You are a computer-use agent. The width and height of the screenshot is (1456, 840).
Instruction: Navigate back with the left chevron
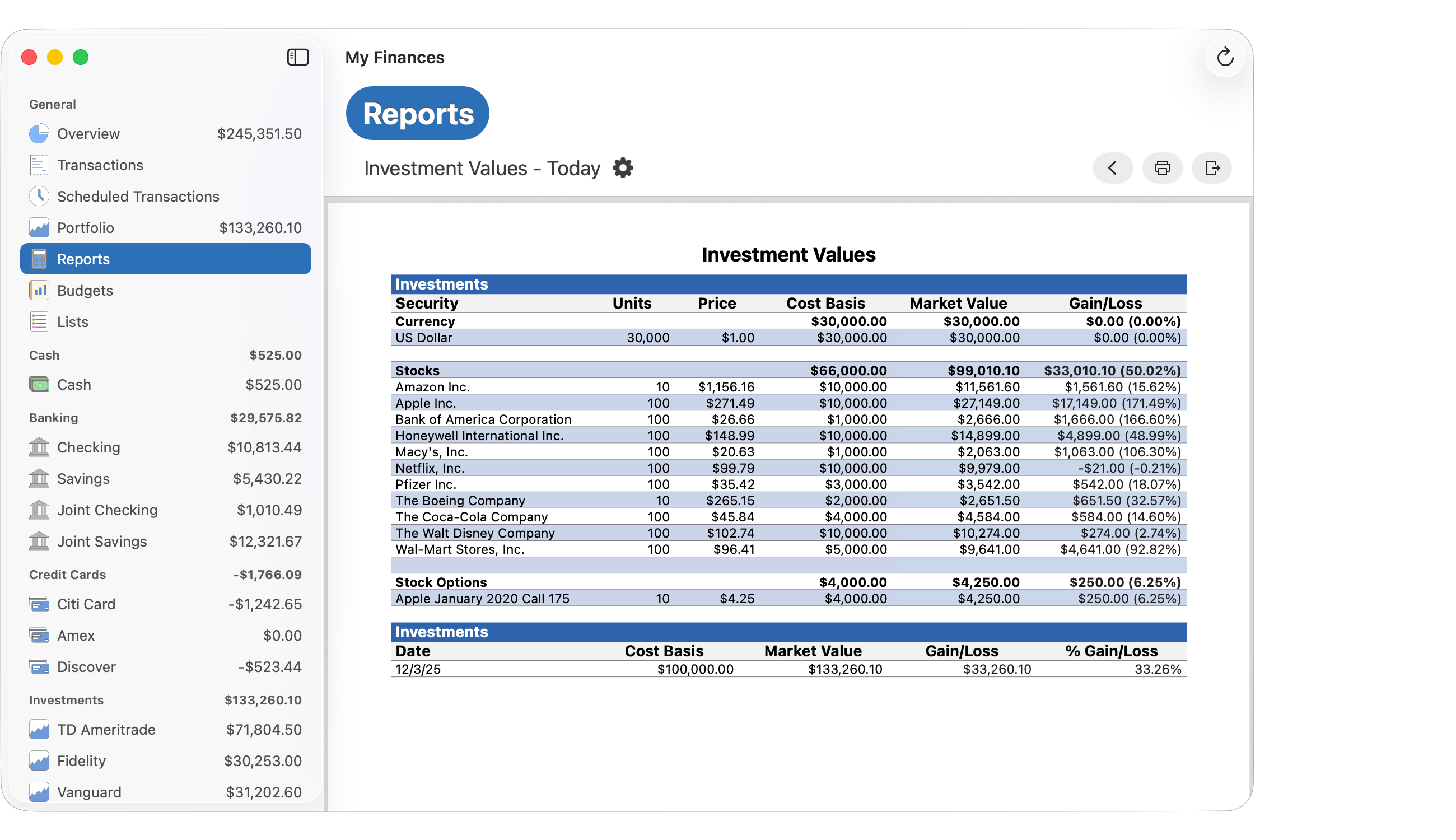1112,168
